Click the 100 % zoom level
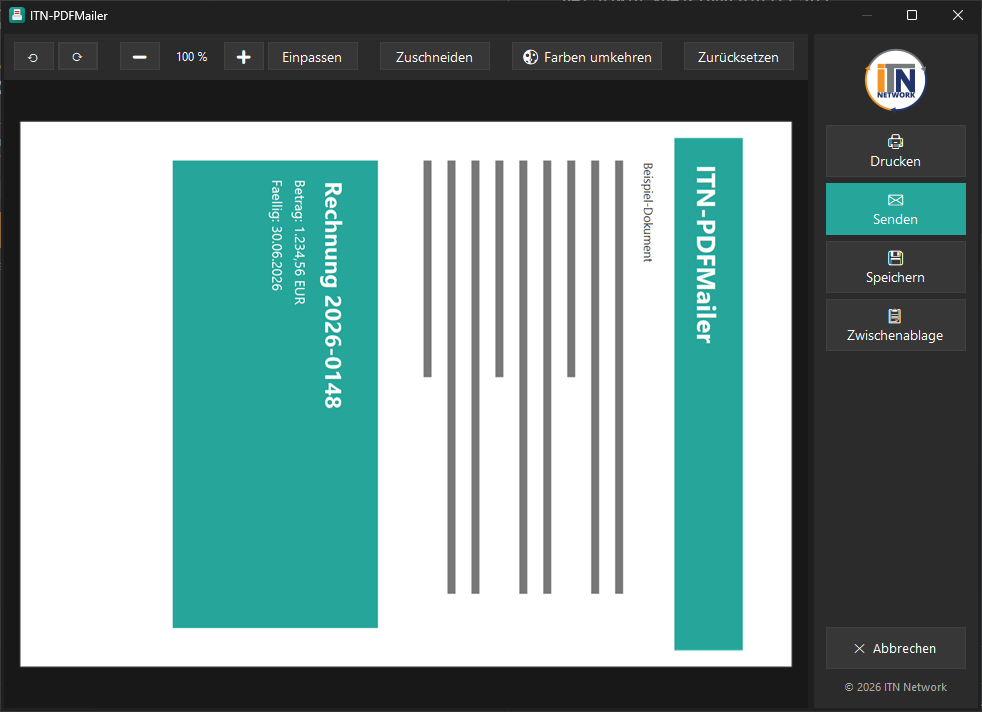Screen dimensions: 982x712 pyautogui.click(x=192, y=57)
